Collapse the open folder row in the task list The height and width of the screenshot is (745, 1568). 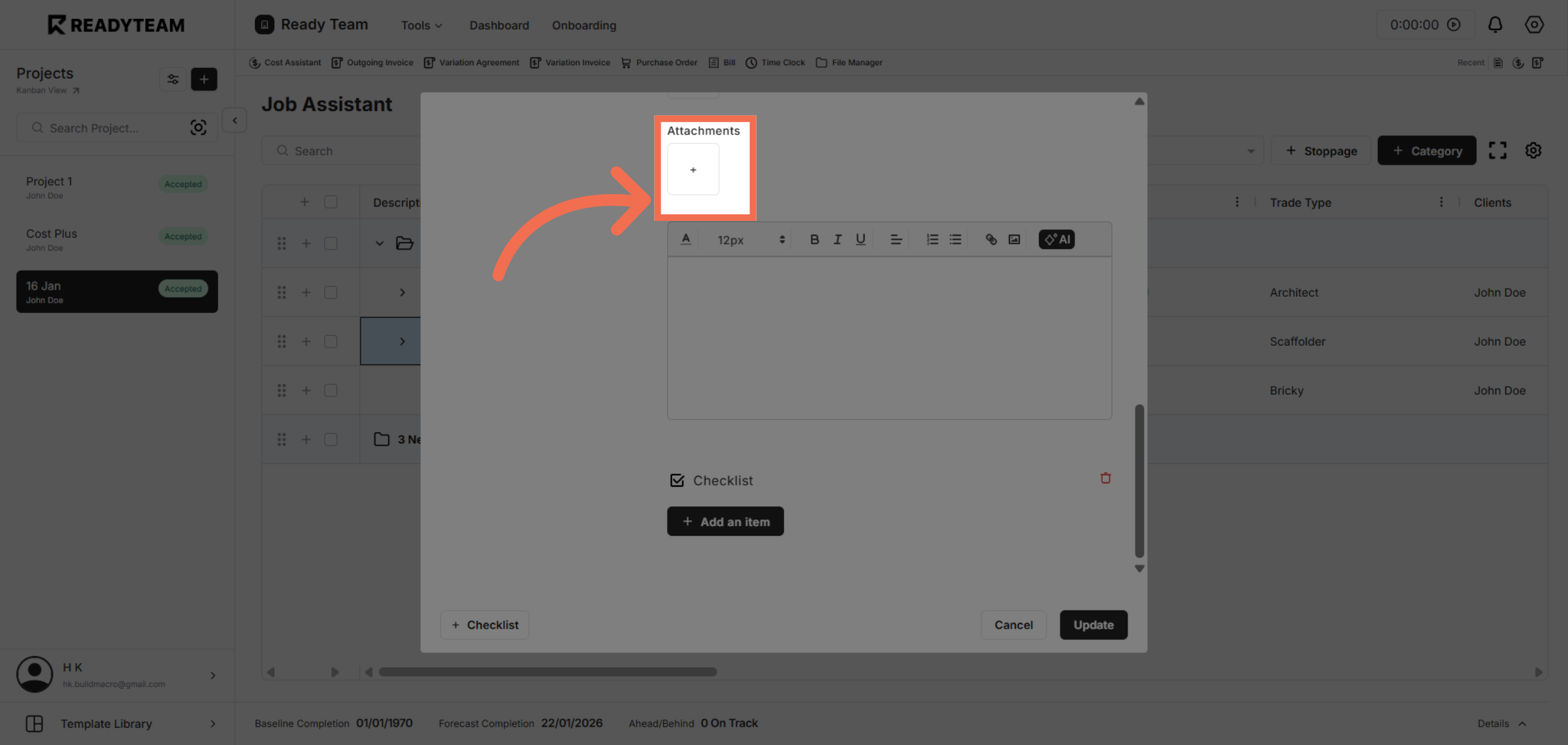tap(379, 243)
